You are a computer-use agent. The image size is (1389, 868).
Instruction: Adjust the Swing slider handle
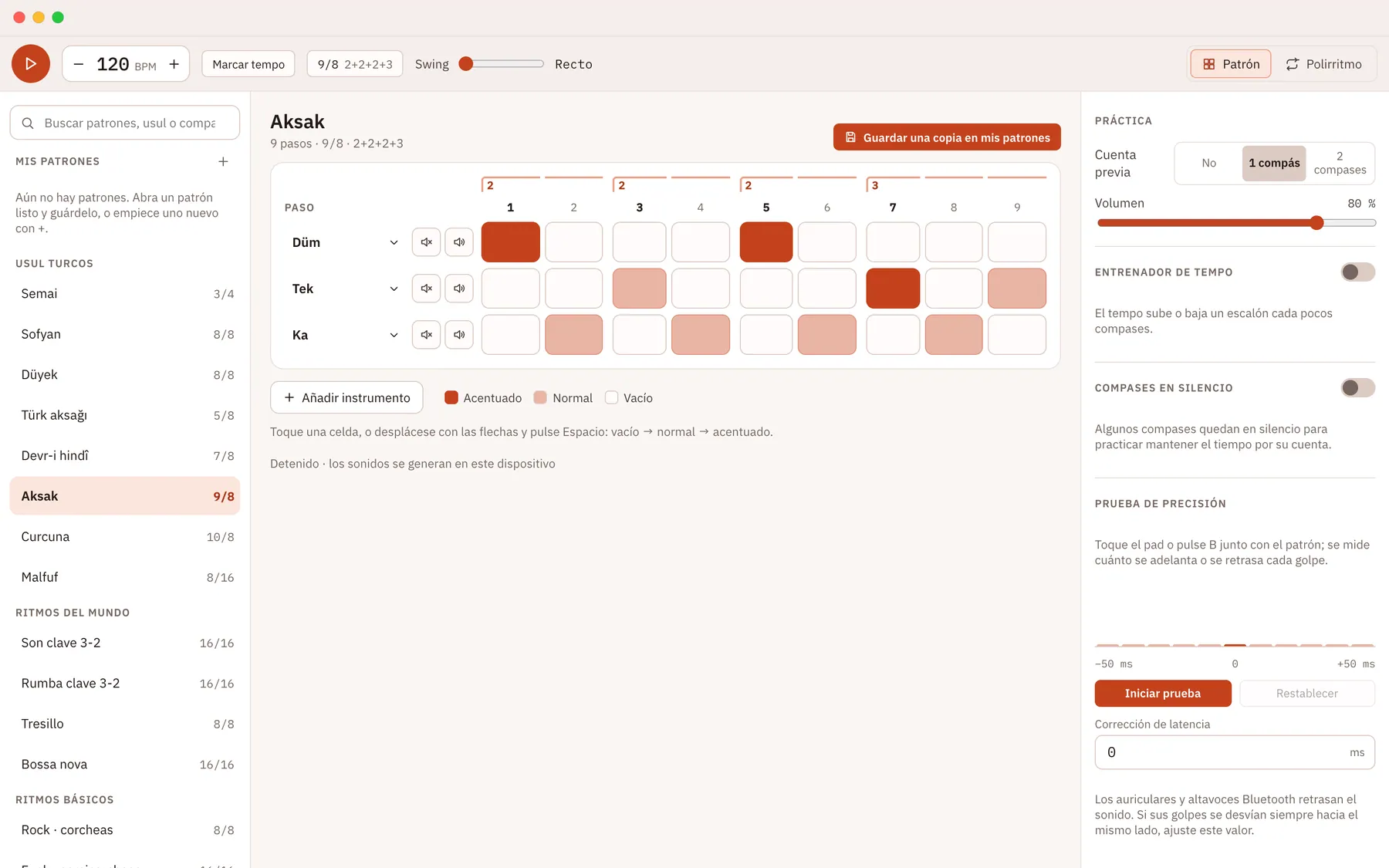[x=465, y=64]
